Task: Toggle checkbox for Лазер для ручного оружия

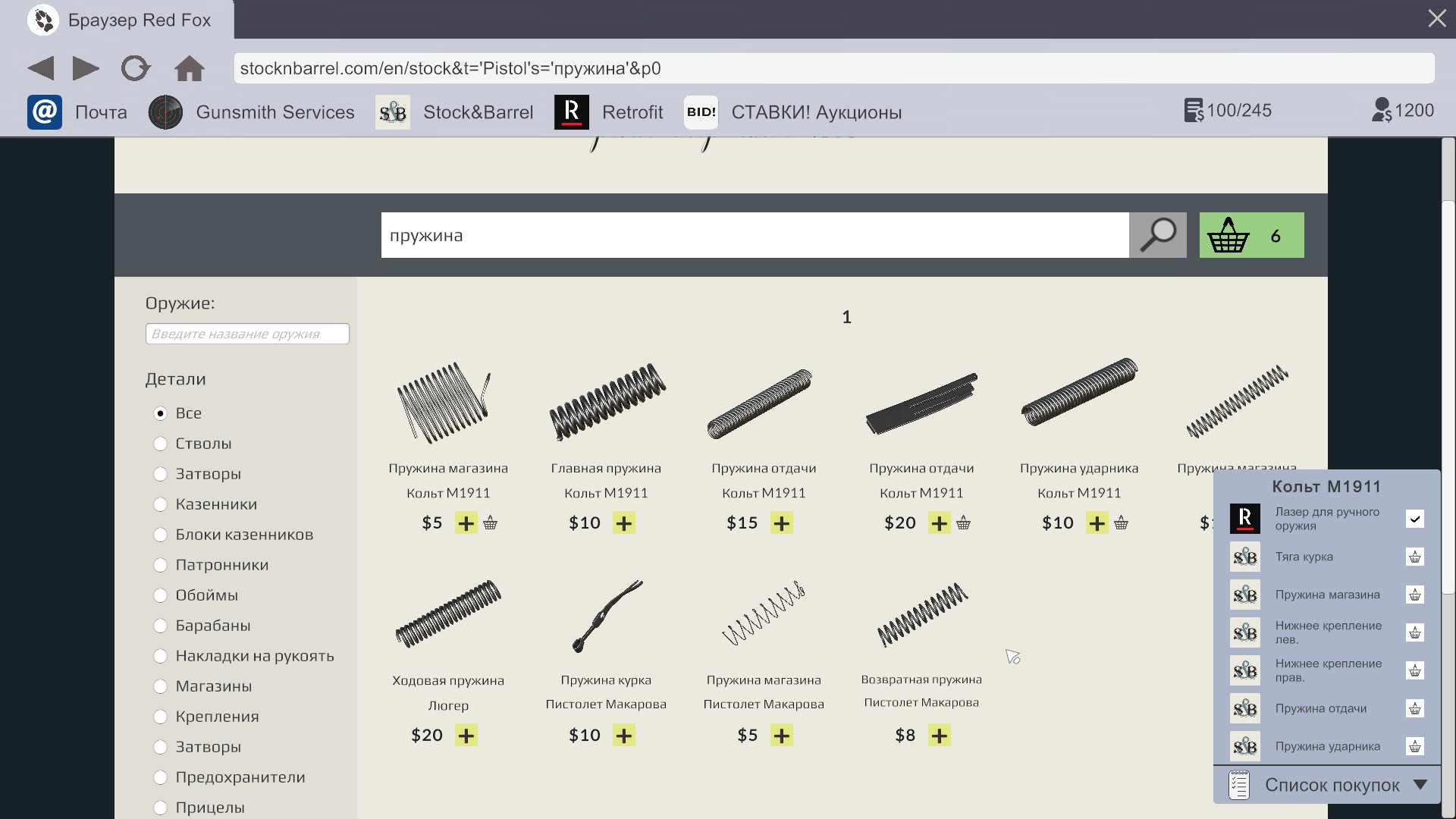Action: point(1415,519)
